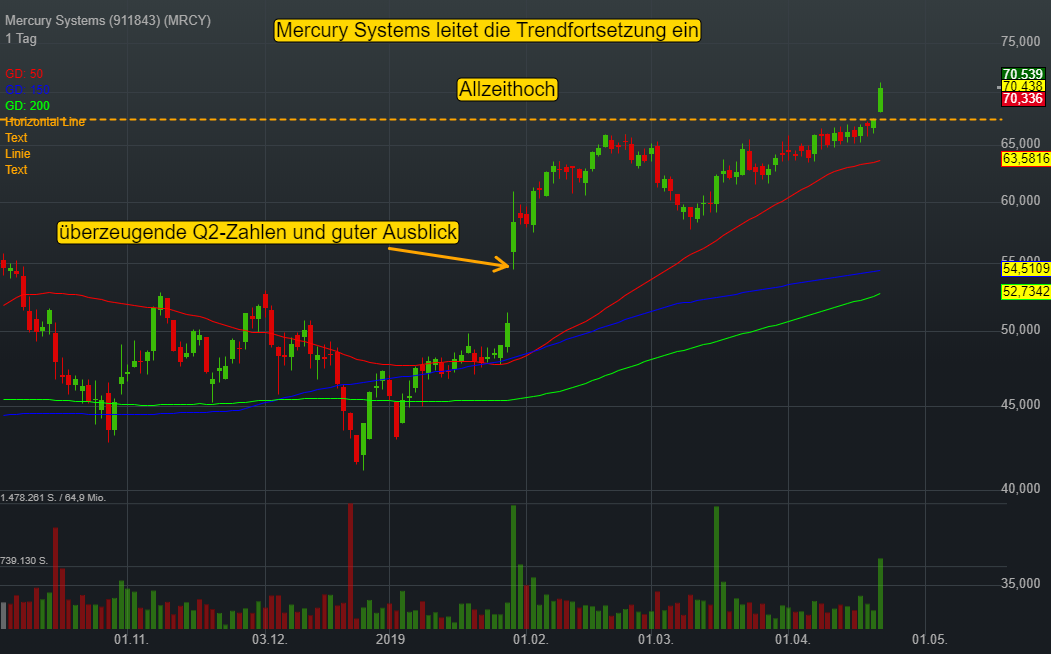Click the GD 50 value label 63,5816

click(x=1026, y=159)
